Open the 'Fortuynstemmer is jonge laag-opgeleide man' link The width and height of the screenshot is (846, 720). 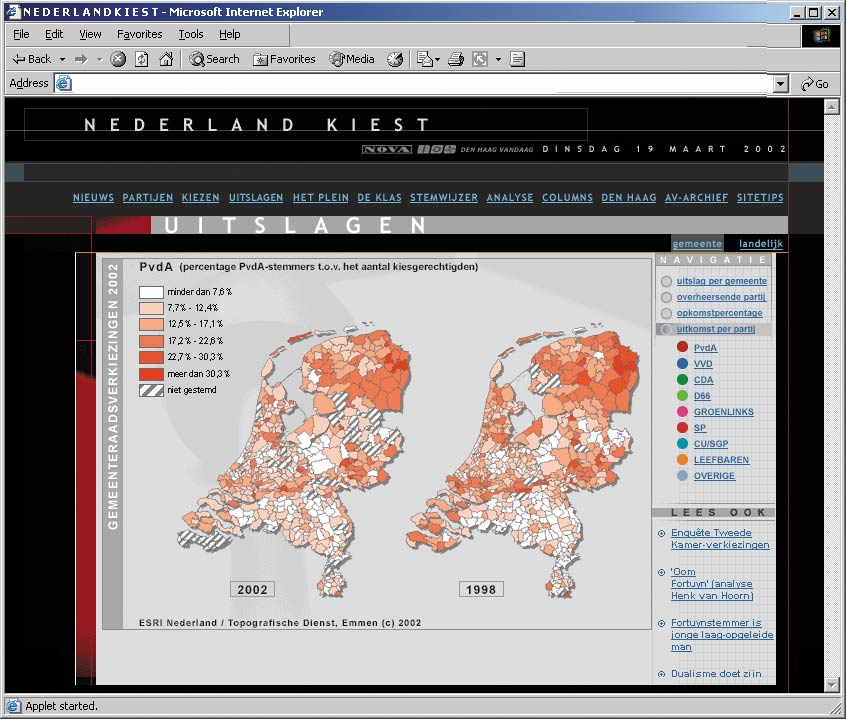point(722,635)
